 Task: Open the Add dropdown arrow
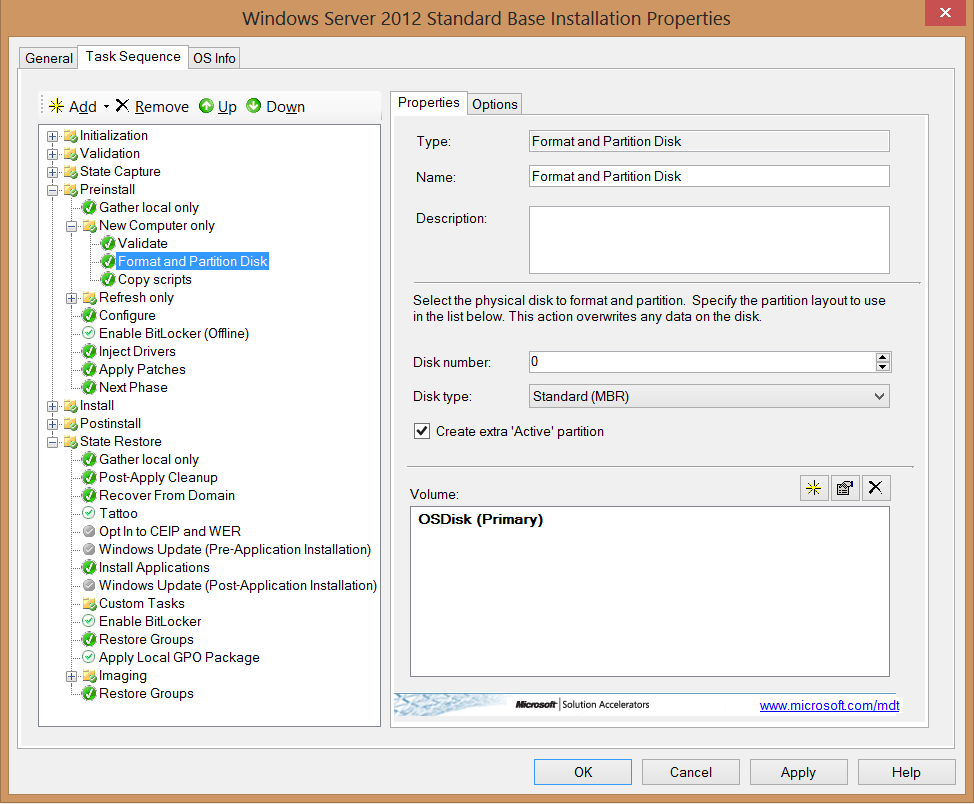tap(106, 107)
